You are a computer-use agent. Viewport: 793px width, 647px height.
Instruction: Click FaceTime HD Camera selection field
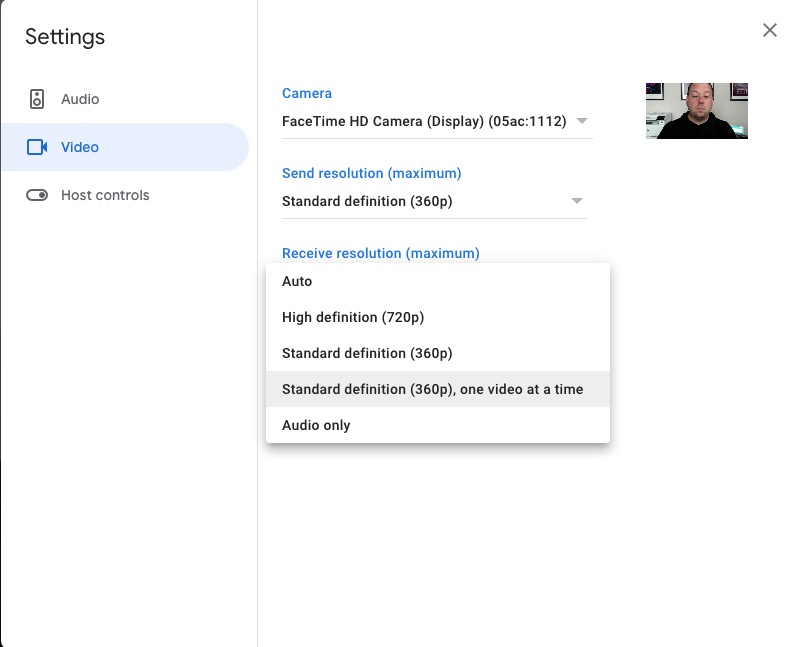point(437,121)
